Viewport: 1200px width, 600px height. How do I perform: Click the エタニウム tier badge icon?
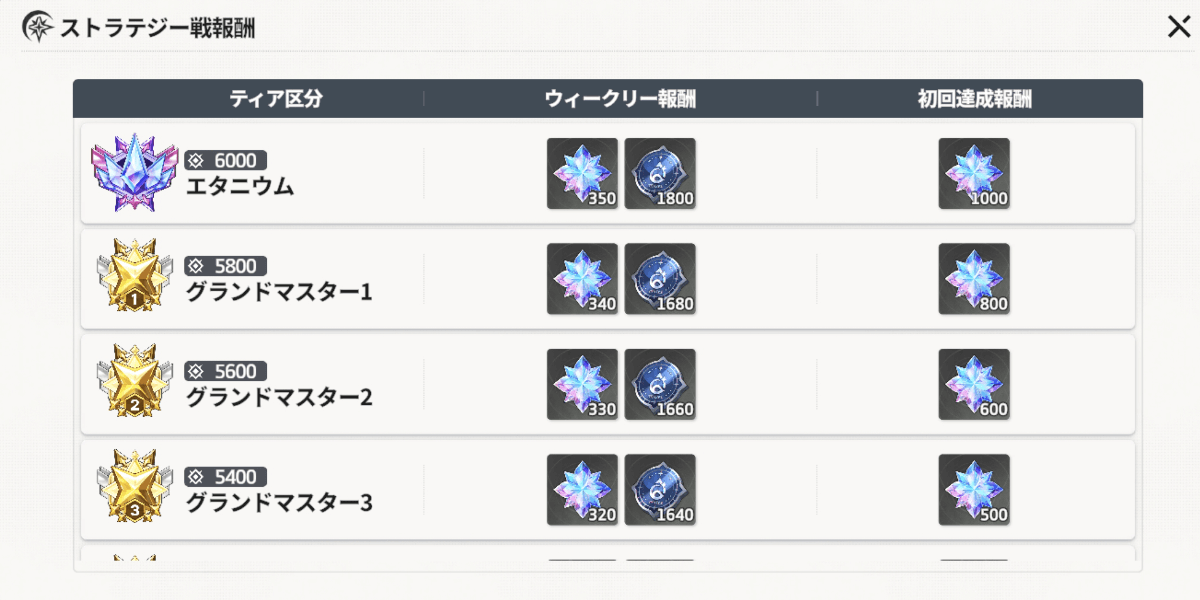[x=133, y=173]
